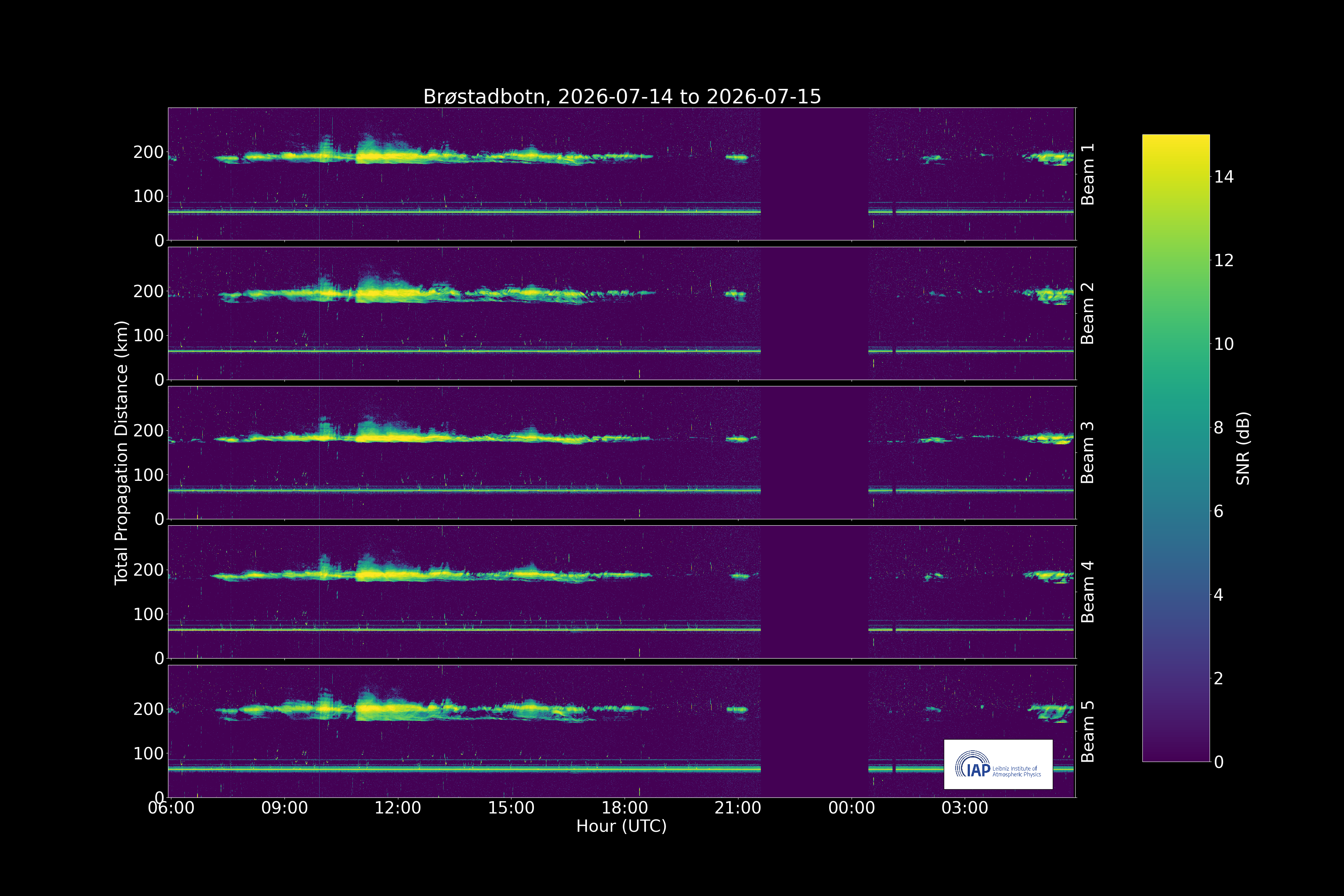Click colorbar tick value 8
The image size is (1344, 896).
pos(1219,427)
